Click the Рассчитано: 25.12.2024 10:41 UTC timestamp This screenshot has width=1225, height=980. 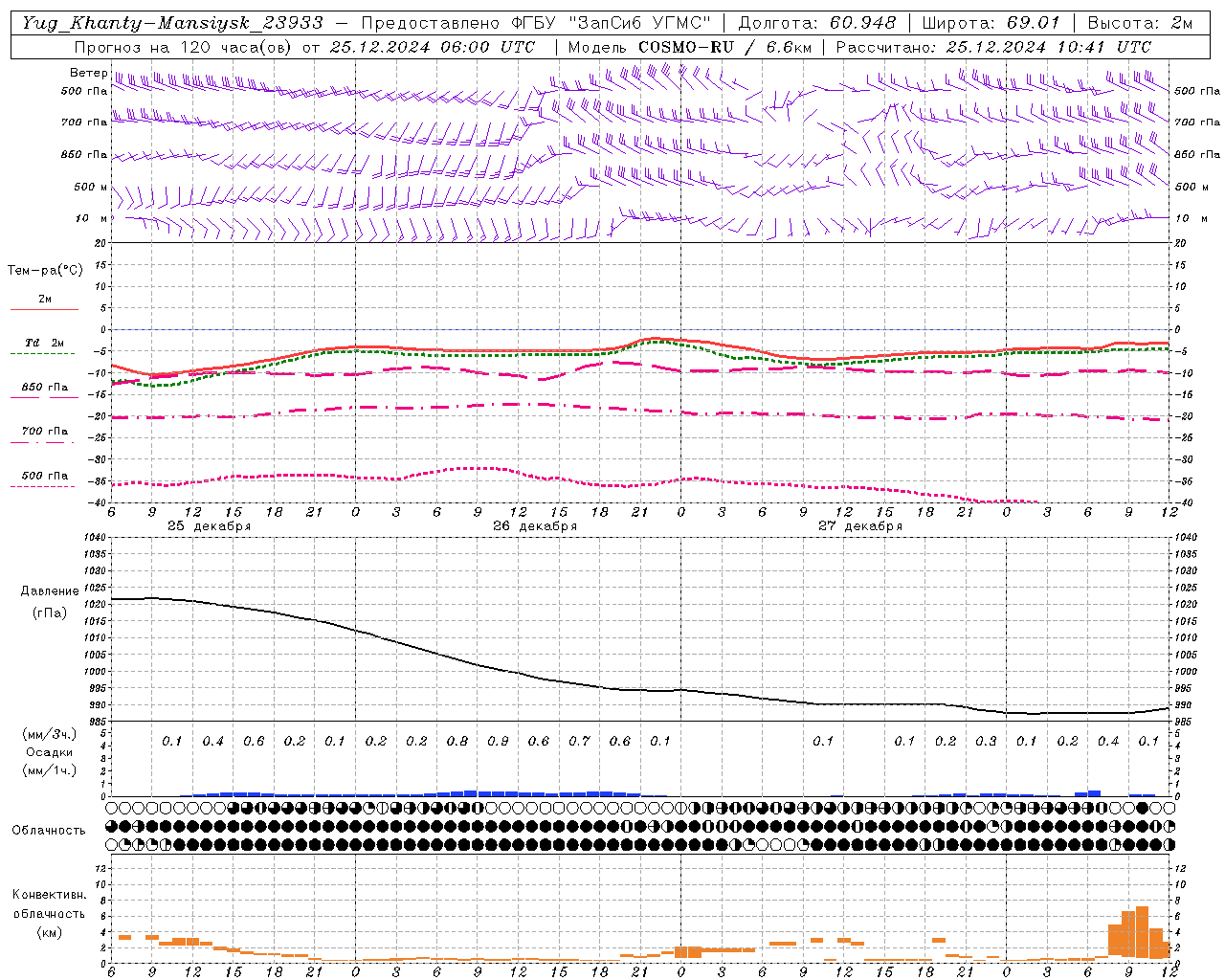[993, 47]
